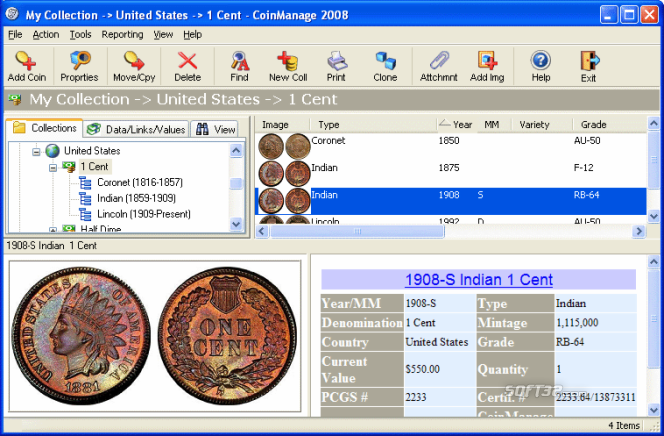The image size is (664, 436).
Task: Click coin list vertical scroll down arrow
Action: tap(653, 216)
